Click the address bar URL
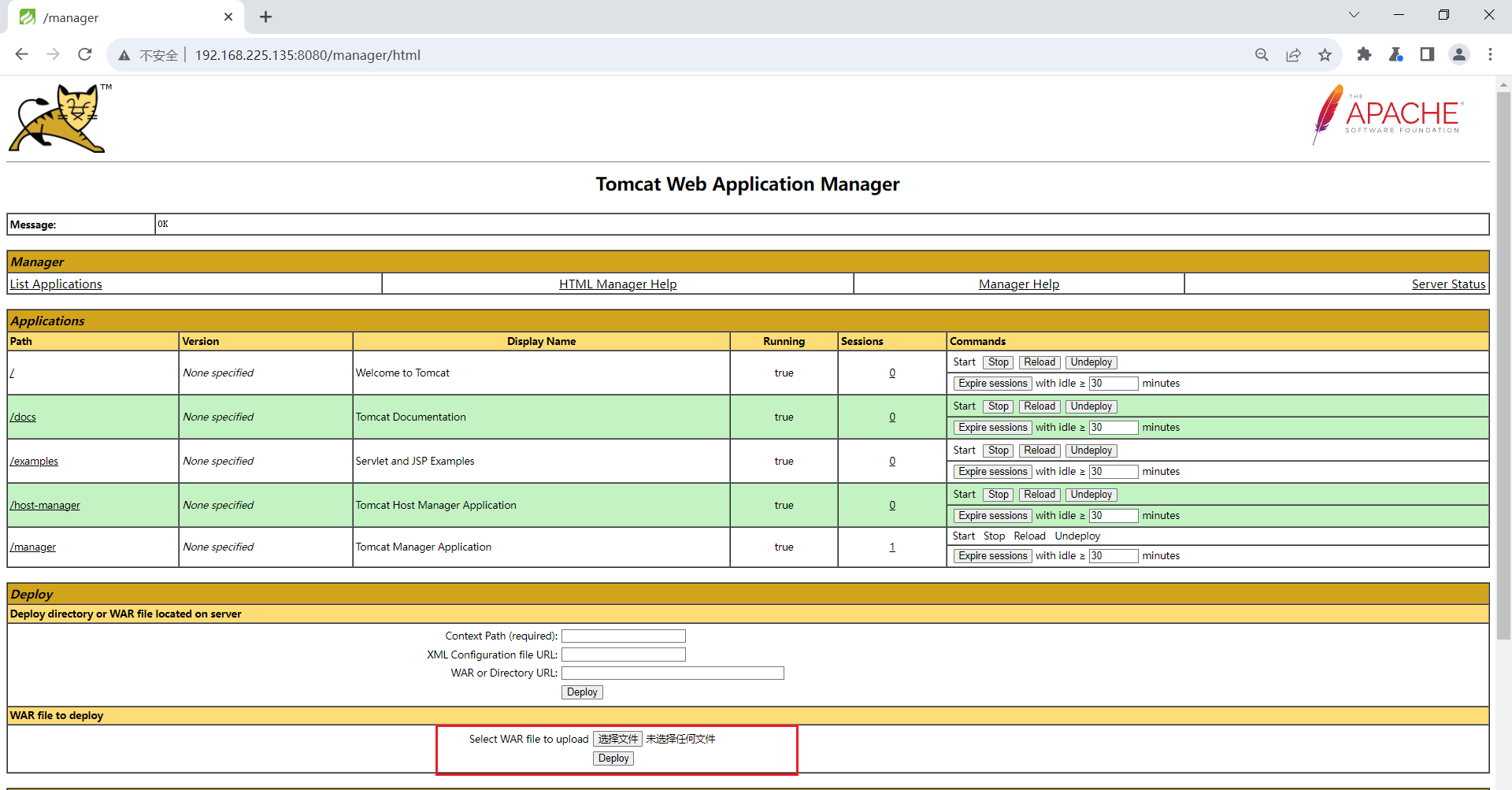The image size is (1512, 790). click(307, 55)
